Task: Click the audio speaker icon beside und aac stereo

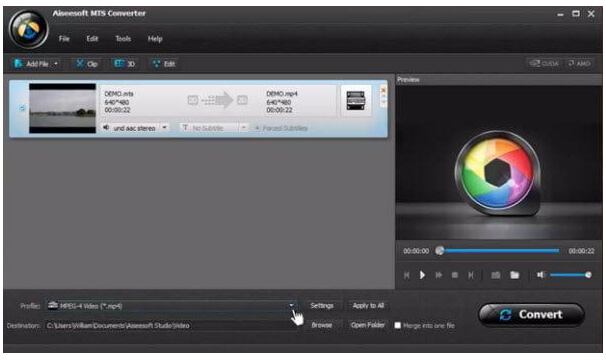Action: [x=106, y=128]
